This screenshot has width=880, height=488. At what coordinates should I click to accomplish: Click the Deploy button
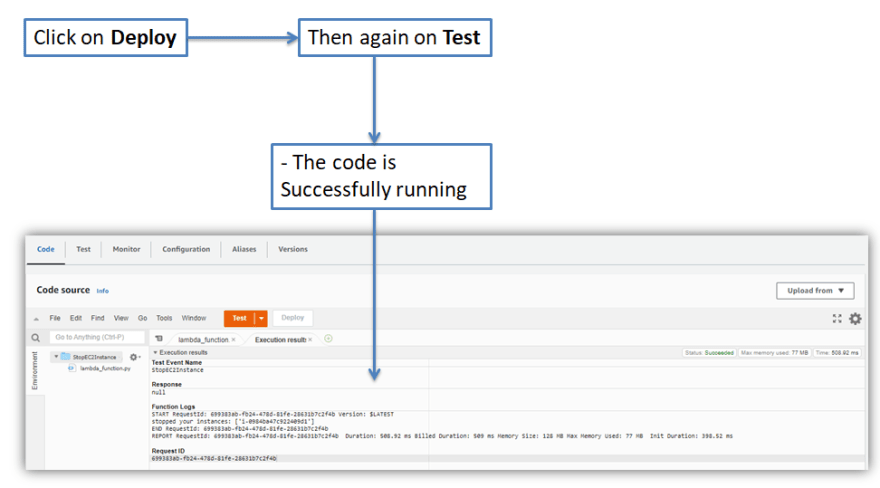point(292,318)
